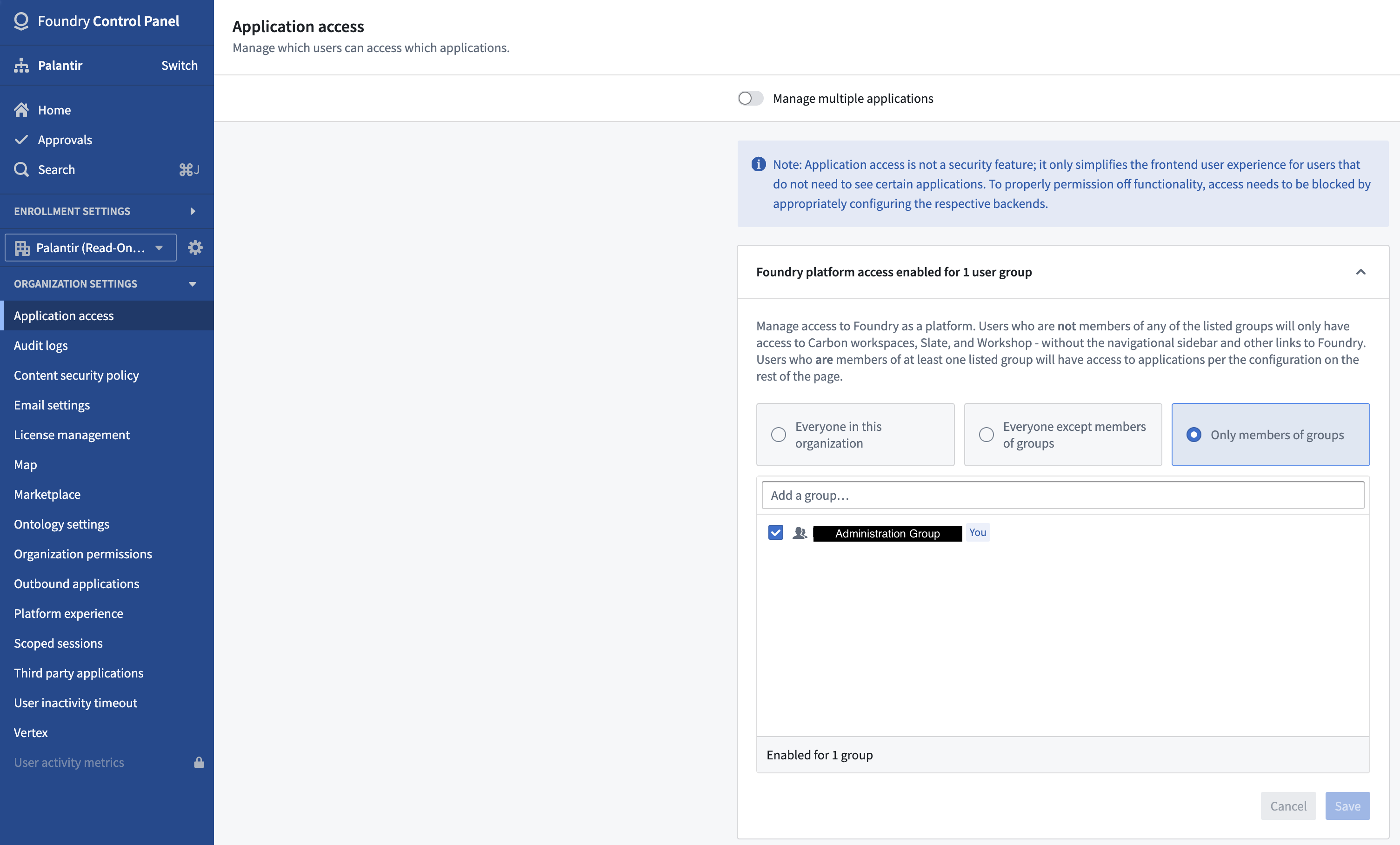Click the Home house icon
Screen dimensions: 1400x845
[x=21, y=110]
